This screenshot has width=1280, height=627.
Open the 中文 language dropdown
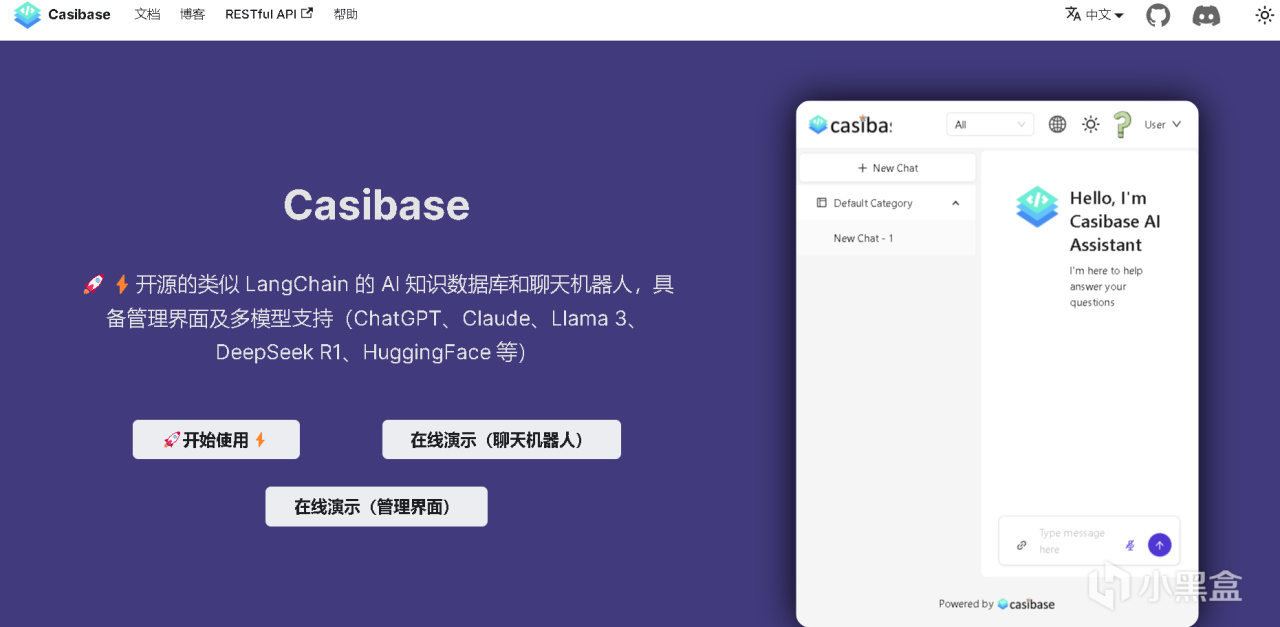tap(1094, 14)
